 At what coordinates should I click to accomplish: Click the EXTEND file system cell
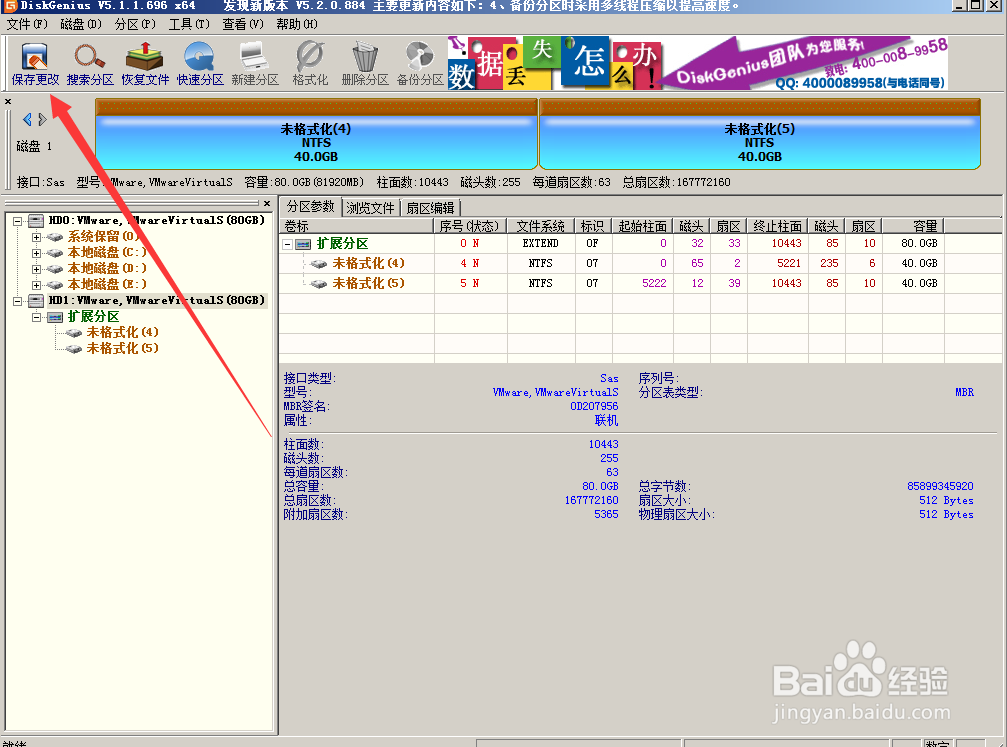point(540,243)
